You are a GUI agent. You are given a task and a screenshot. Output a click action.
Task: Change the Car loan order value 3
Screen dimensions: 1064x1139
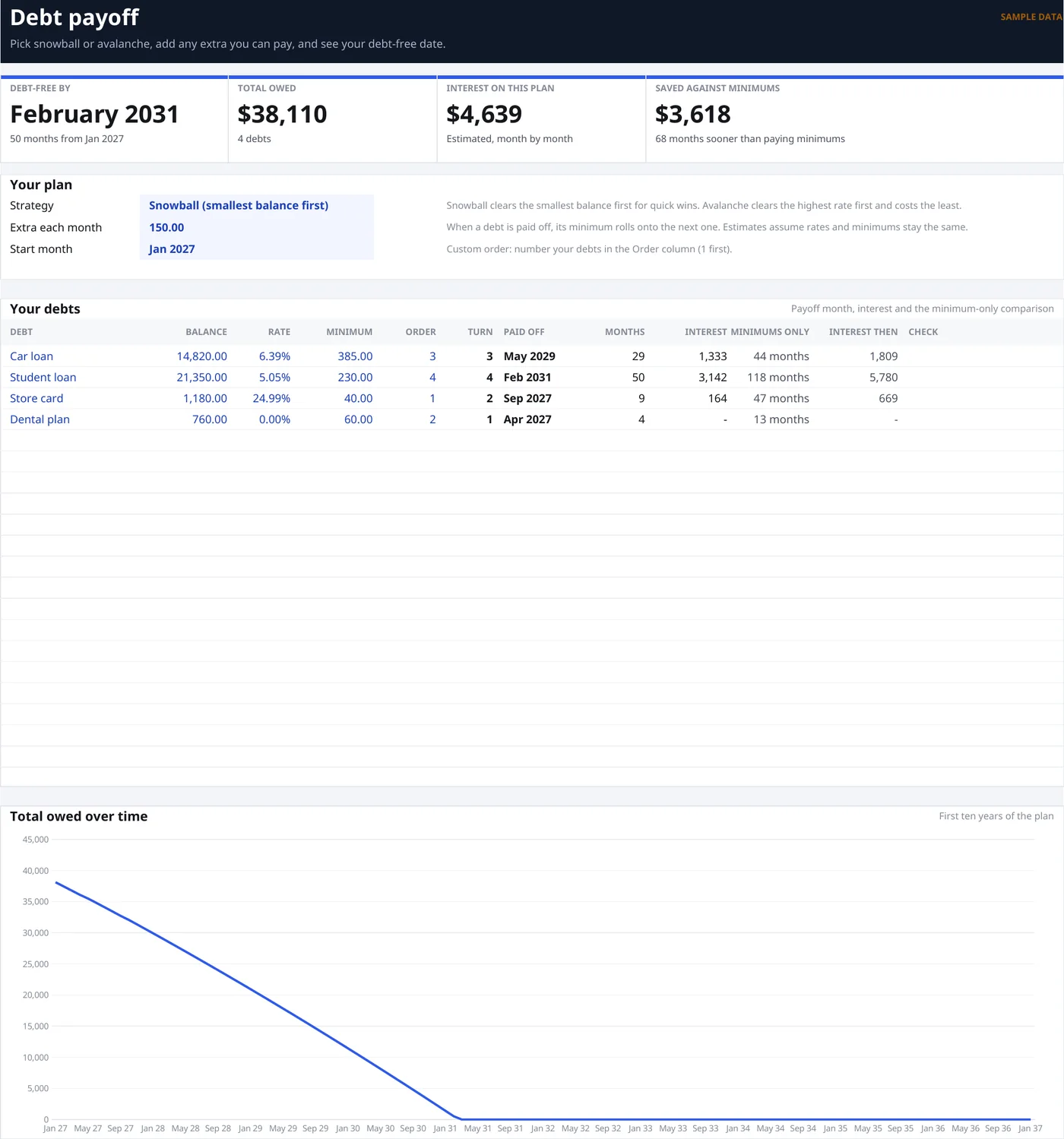432,356
